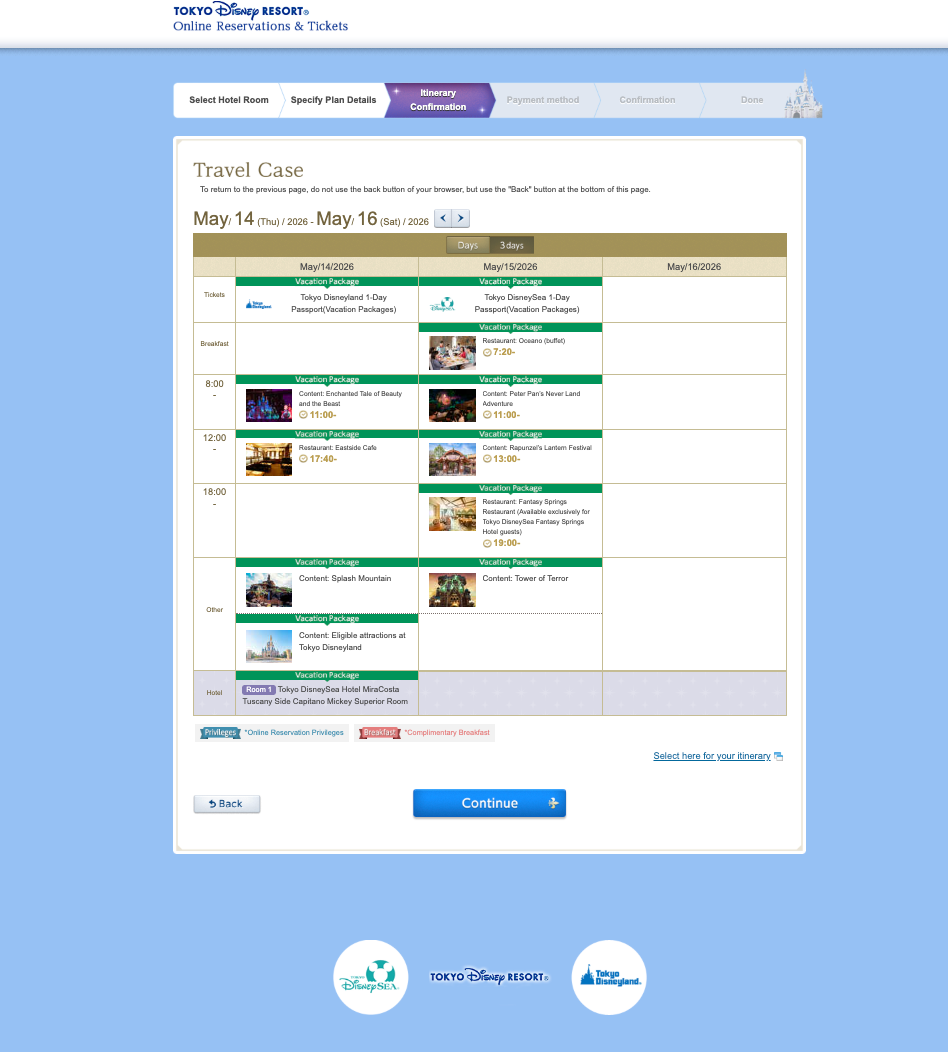Click the Room 1 badge in Hotel row
948x1052 pixels.
pyautogui.click(x=258, y=690)
